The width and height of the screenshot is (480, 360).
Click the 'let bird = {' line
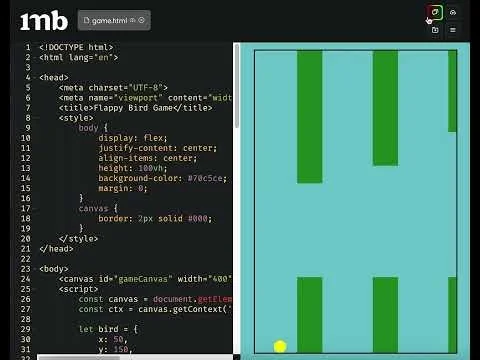click(x=108, y=329)
